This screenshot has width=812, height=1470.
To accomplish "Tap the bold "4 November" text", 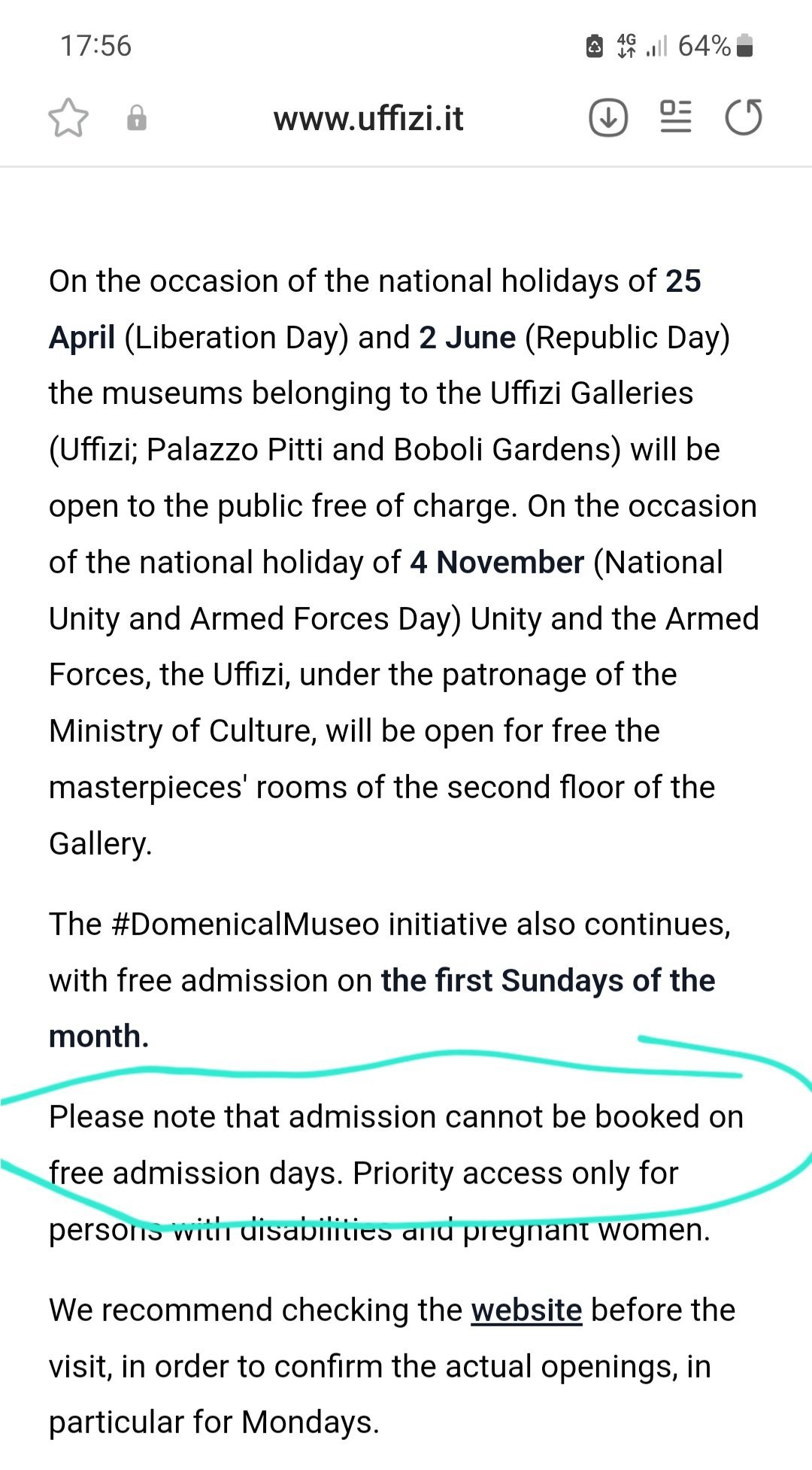I will click(x=497, y=563).
